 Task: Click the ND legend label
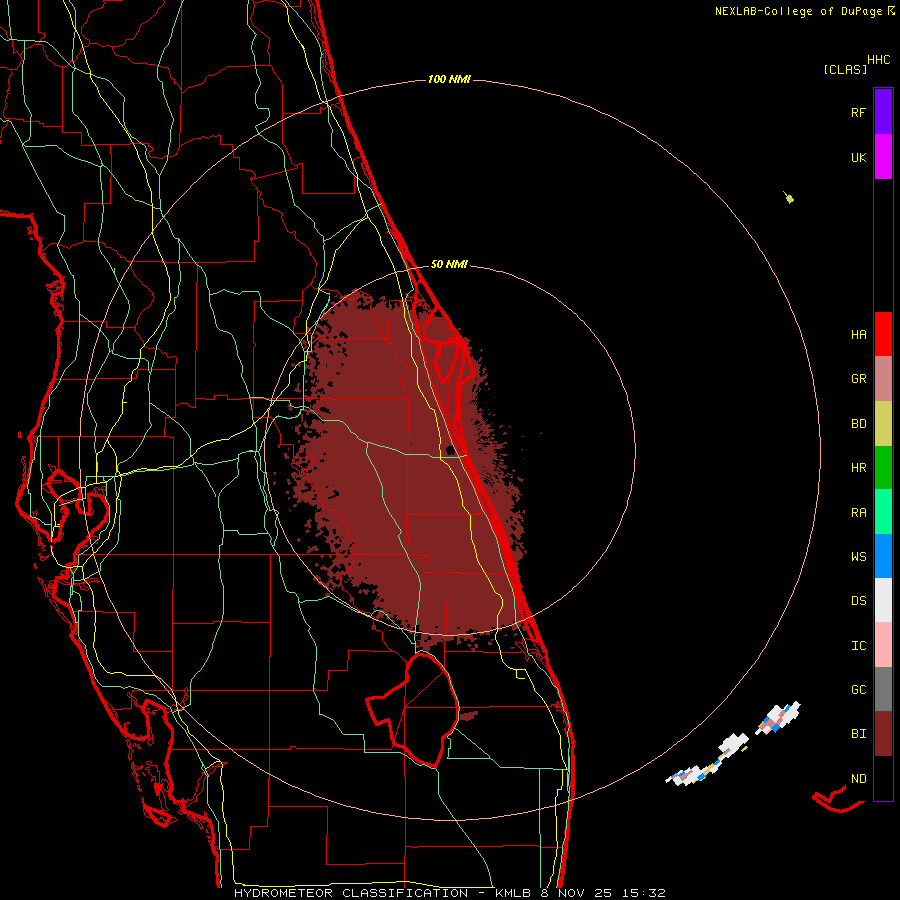tap(858, 779)
